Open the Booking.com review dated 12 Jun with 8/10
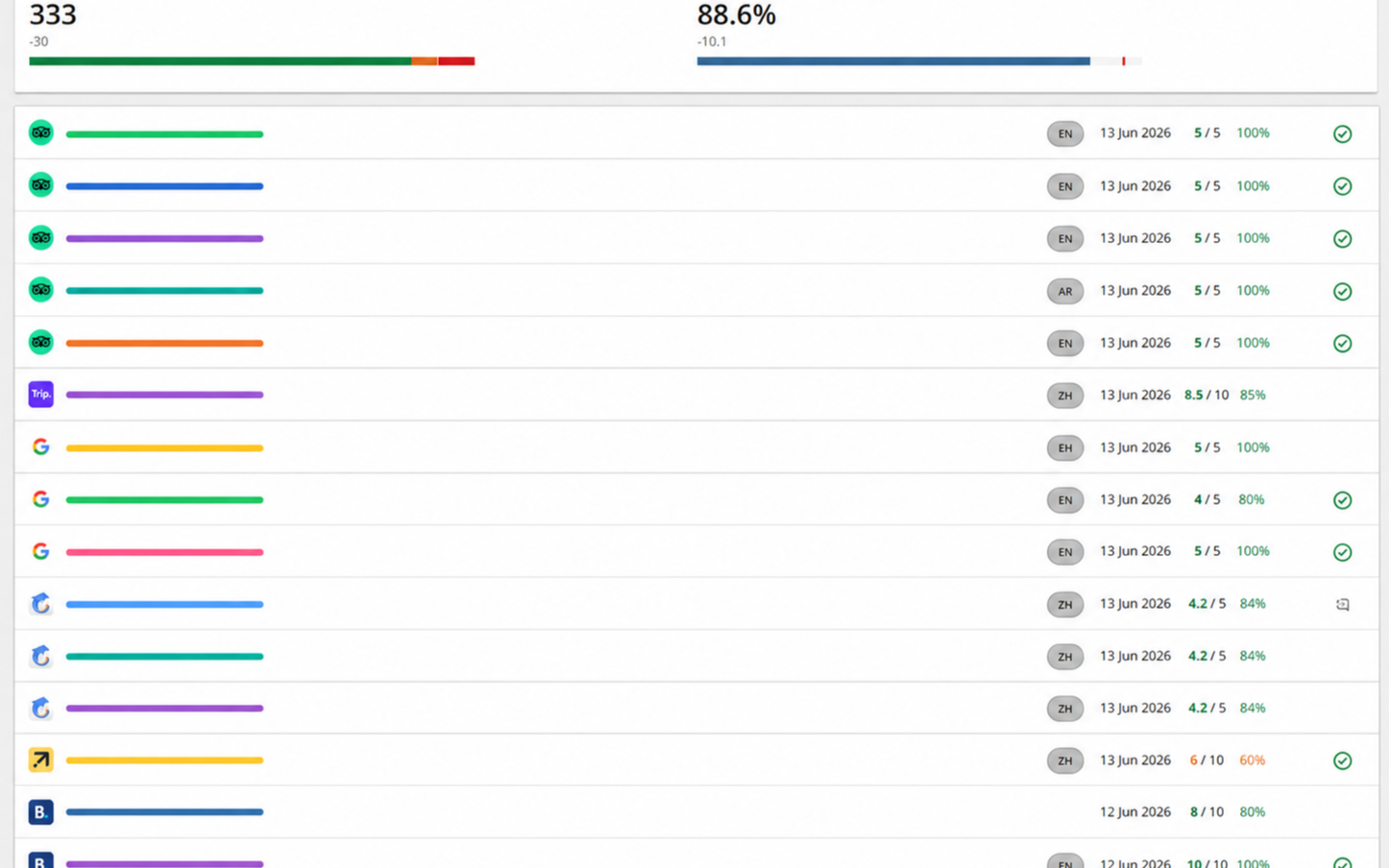Screen dimensions: 1389x868 (696, 812)
